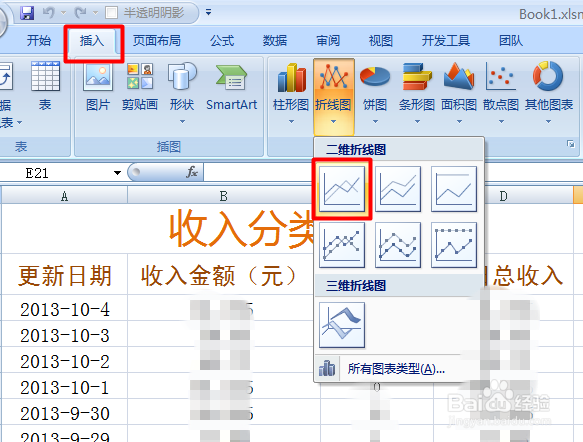Click the fx insert function button
This screenshot has height=442, width=583.
tap(192, 172)
